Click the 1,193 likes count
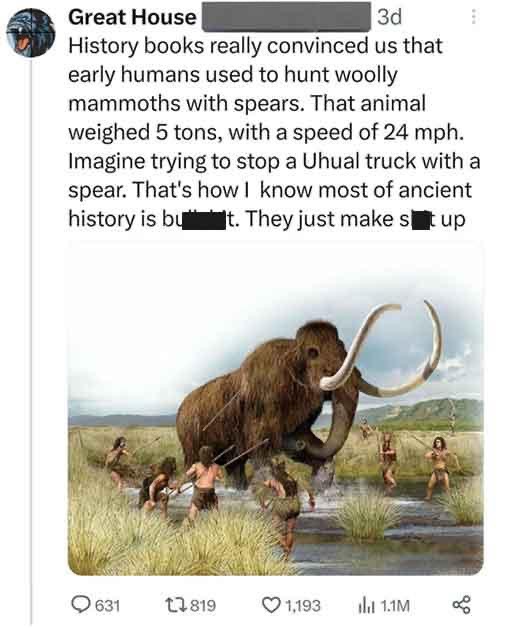Image resolution: width=510 pixels, height=628 pixels. pos(302,606)
